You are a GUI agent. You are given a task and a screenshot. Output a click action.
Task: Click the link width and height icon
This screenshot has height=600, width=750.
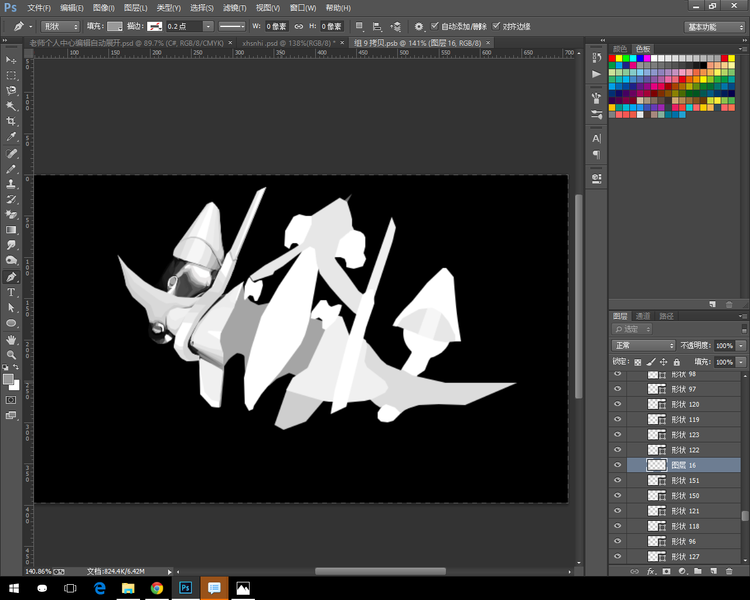[299, 26]
